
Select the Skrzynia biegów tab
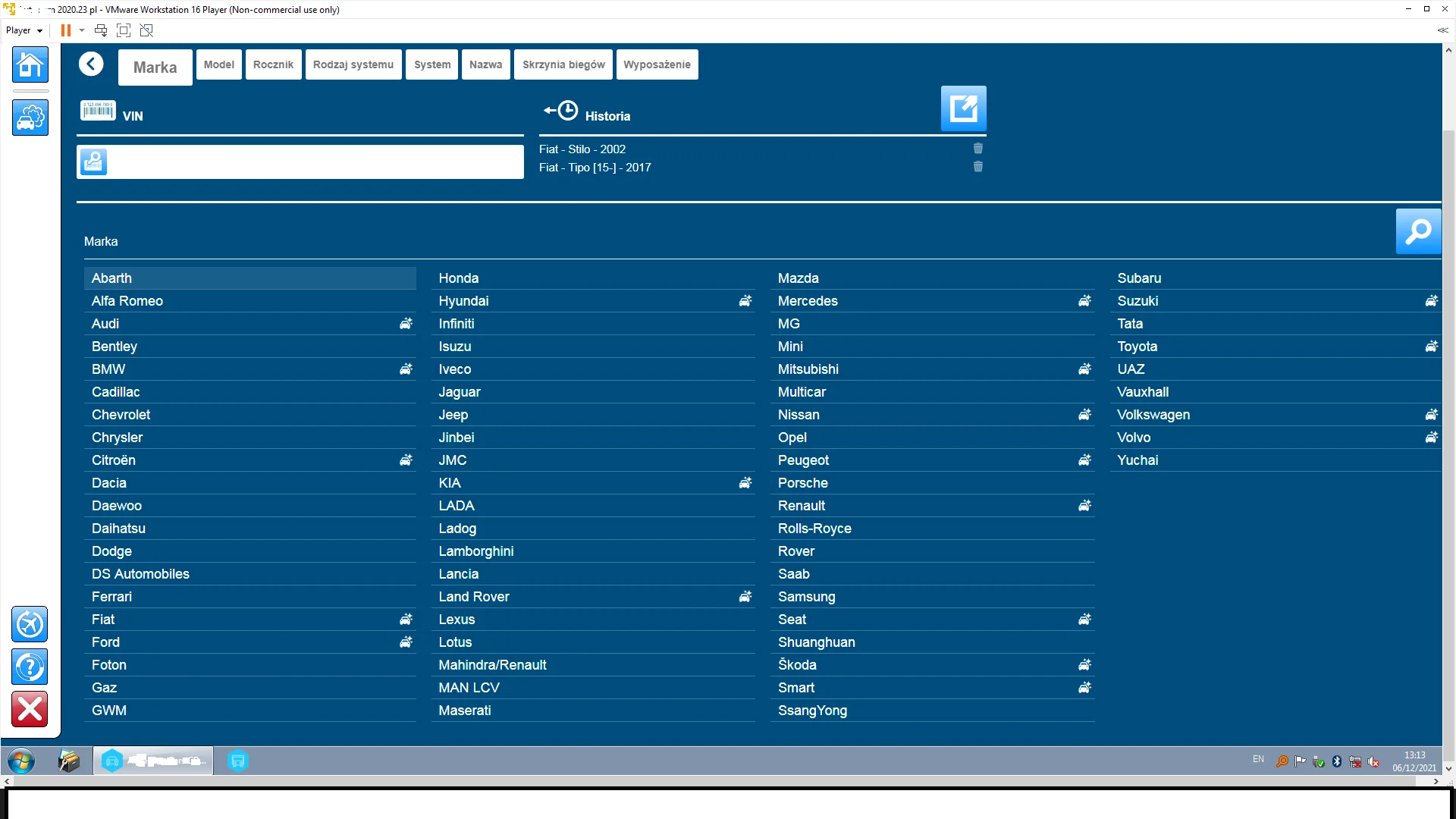563,64
